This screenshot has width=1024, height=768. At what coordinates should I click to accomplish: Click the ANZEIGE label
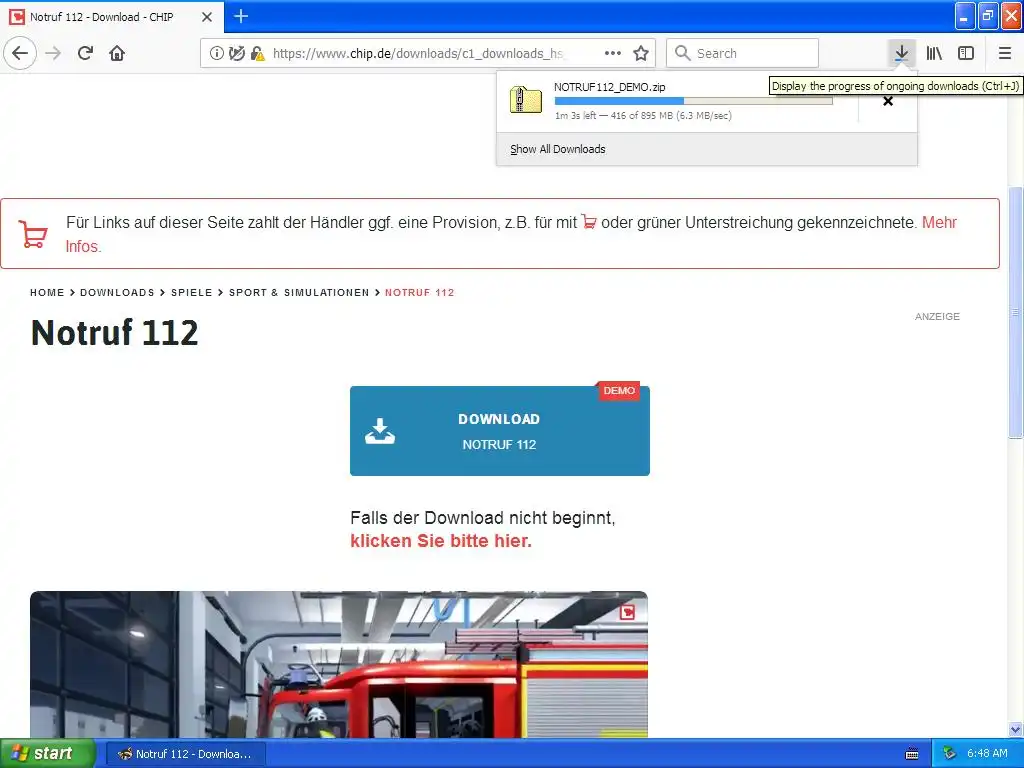[937, 316]
